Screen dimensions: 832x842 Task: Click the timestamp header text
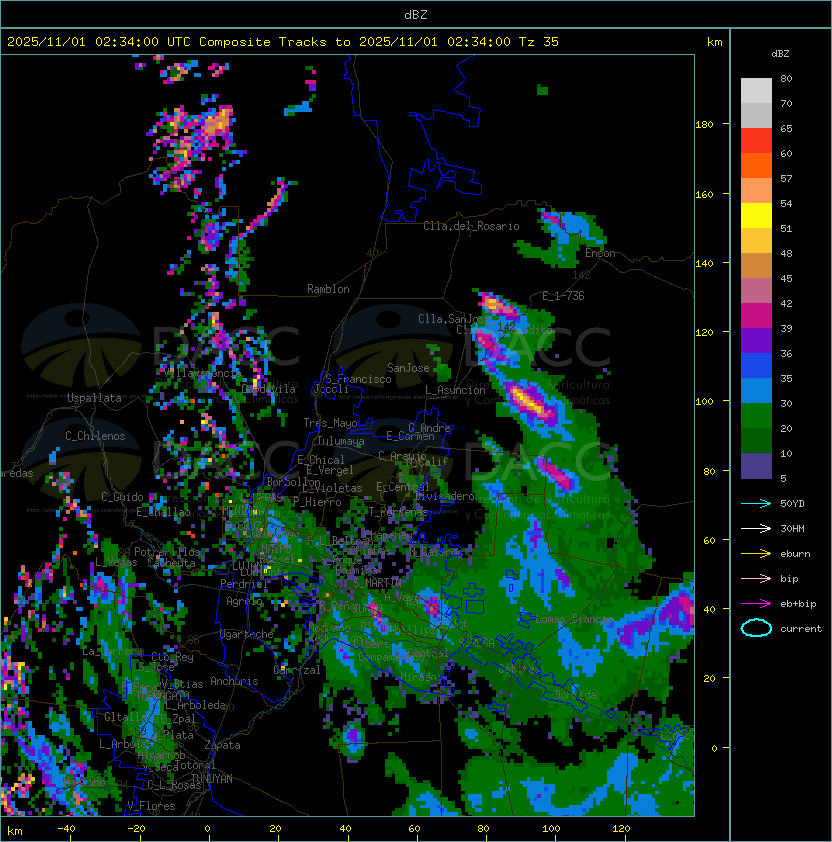point(283,42)
